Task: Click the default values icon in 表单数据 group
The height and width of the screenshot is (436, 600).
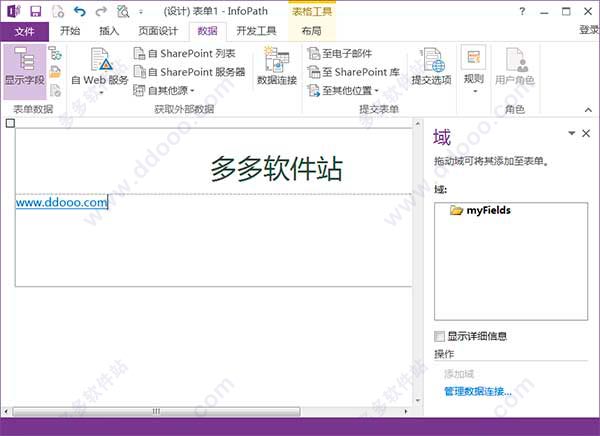Action: coord(55,72)
